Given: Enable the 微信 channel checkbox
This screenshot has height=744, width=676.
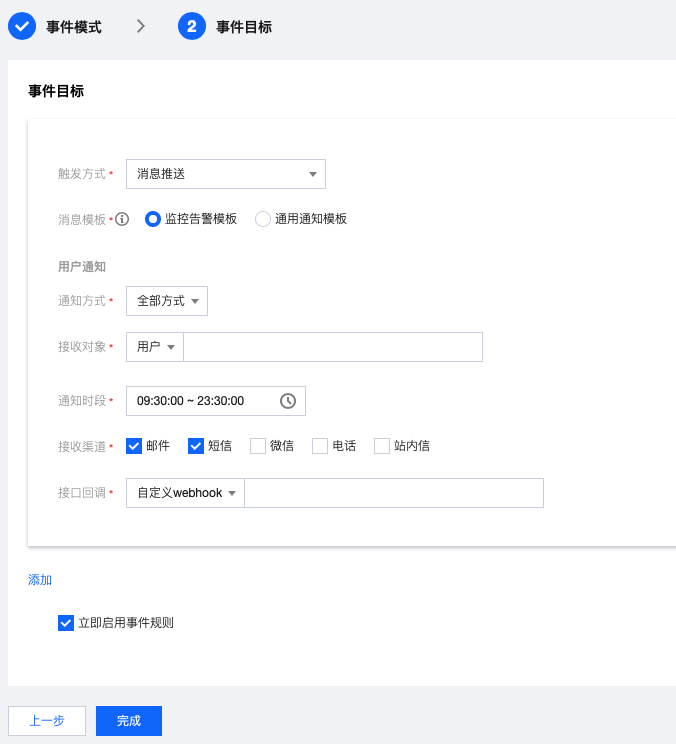Looking at the screenshot, I should (x=258, y=446).
